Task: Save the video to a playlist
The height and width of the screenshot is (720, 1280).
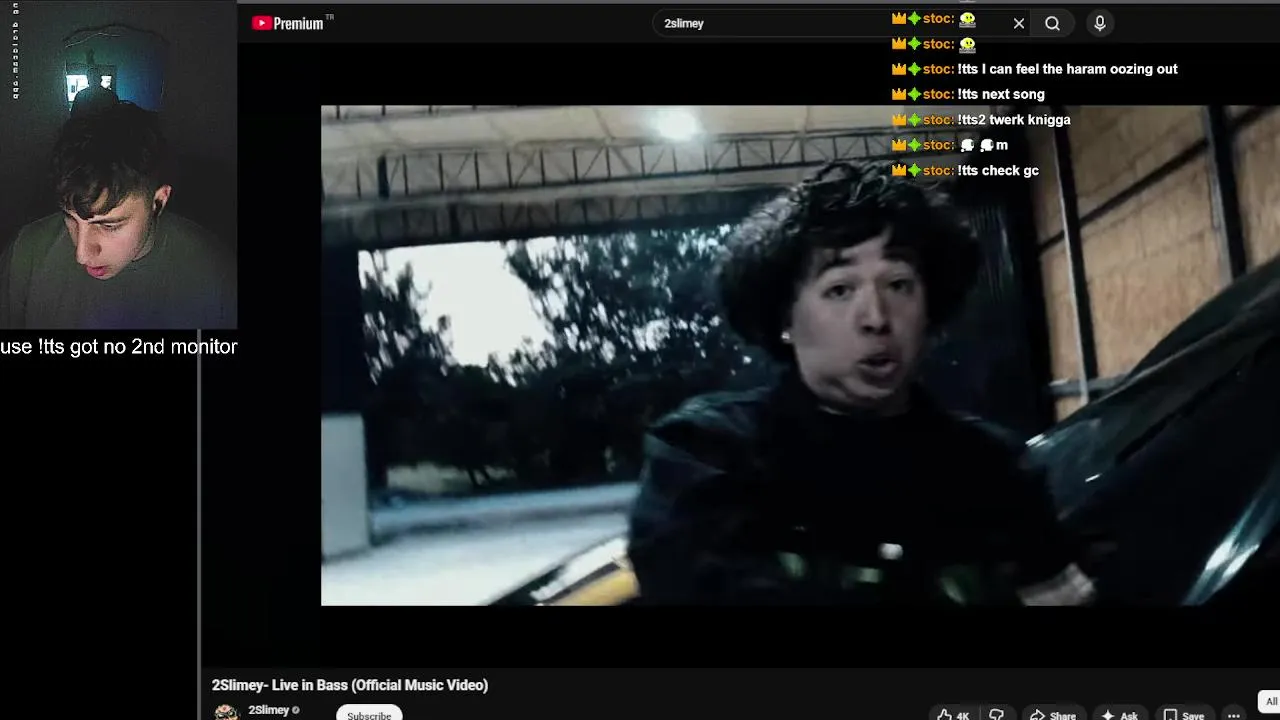Action: point(1183,714)
